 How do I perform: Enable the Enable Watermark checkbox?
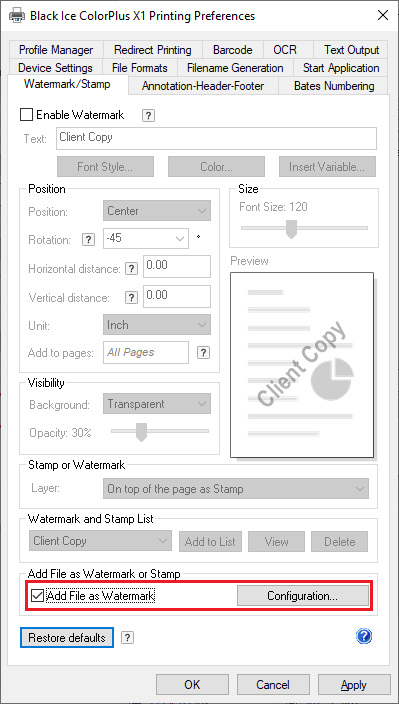click(26, 115)
